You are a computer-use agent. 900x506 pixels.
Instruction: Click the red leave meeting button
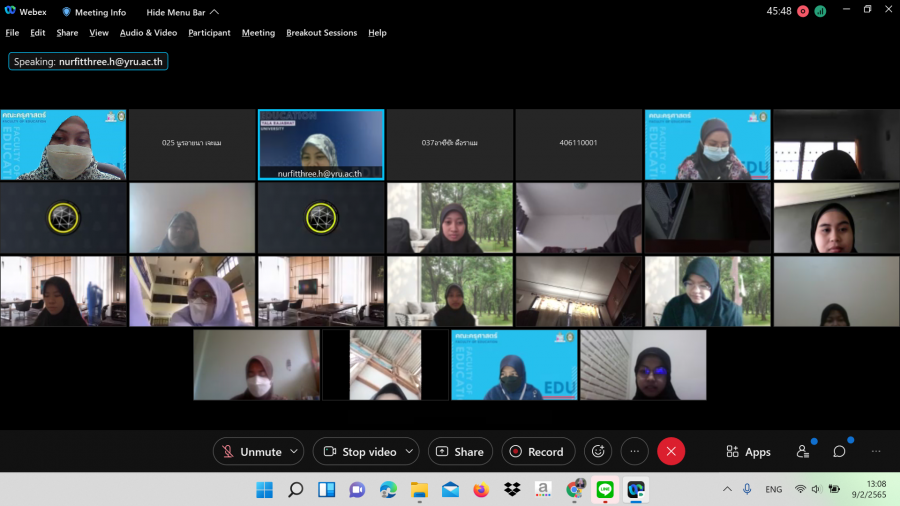pos(671,452)
